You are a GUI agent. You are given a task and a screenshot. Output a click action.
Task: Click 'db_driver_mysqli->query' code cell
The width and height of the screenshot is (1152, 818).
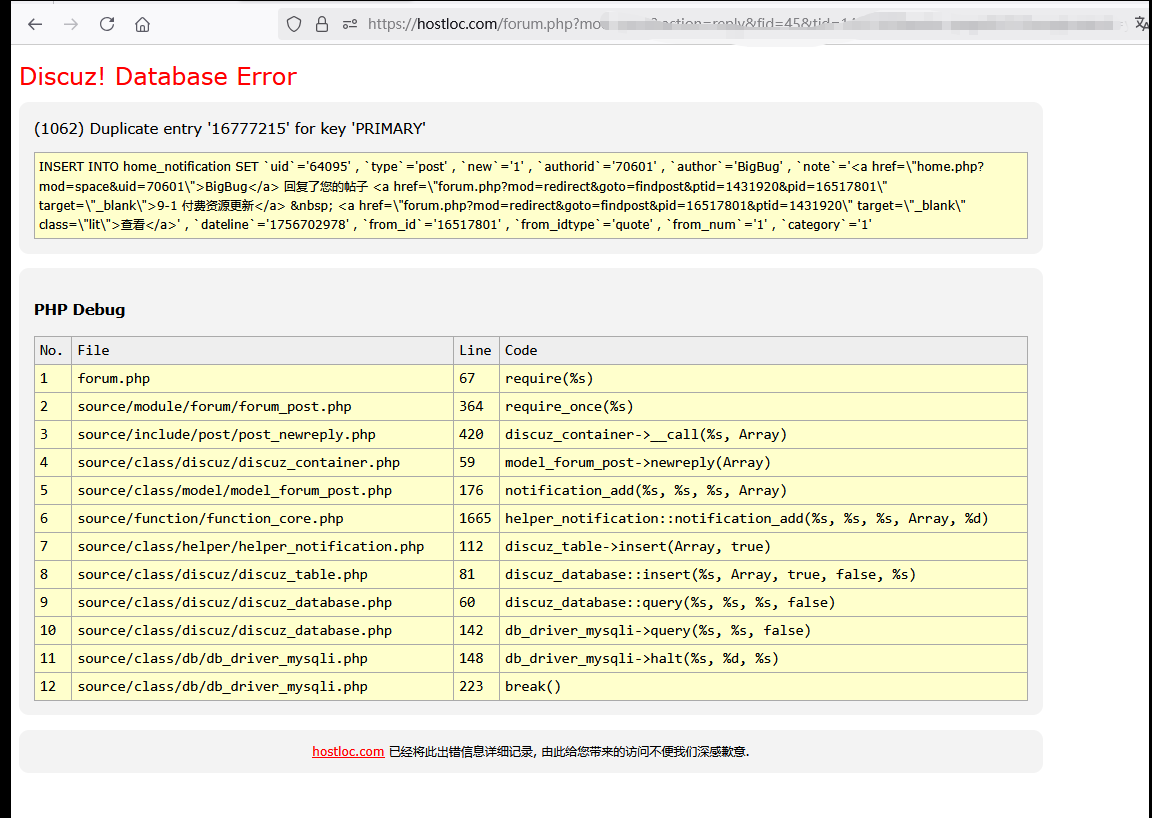[763, 630]
